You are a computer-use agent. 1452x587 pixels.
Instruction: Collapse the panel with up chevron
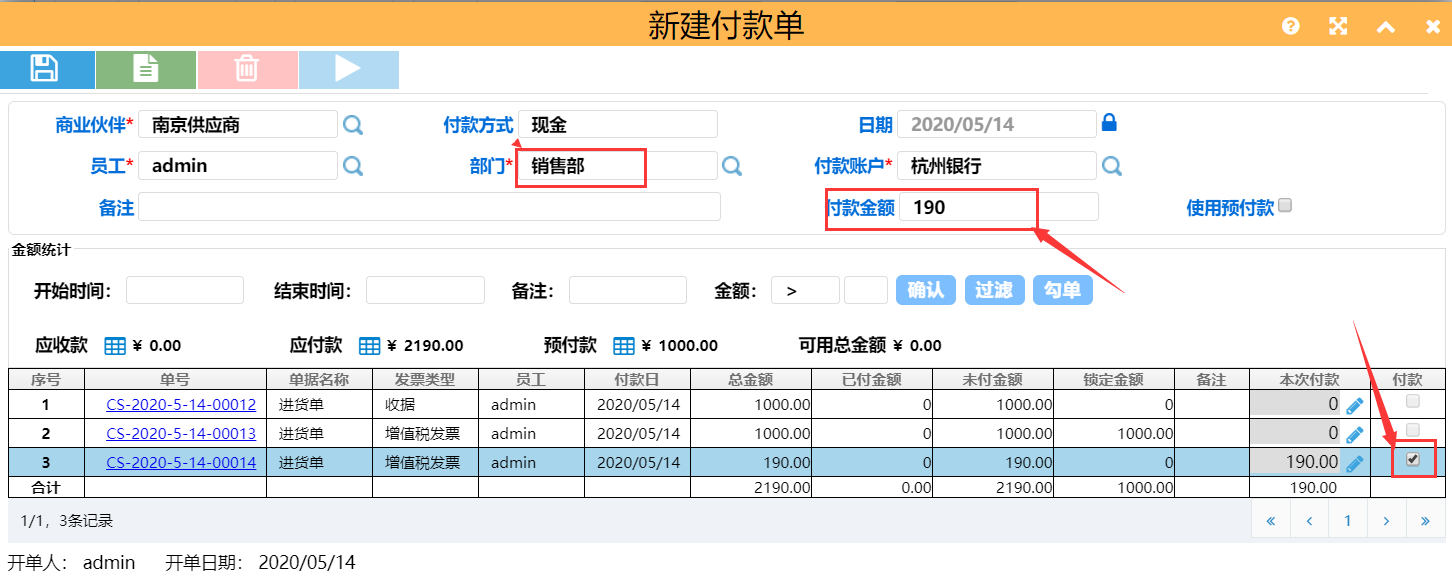[x=1386, y=27]
